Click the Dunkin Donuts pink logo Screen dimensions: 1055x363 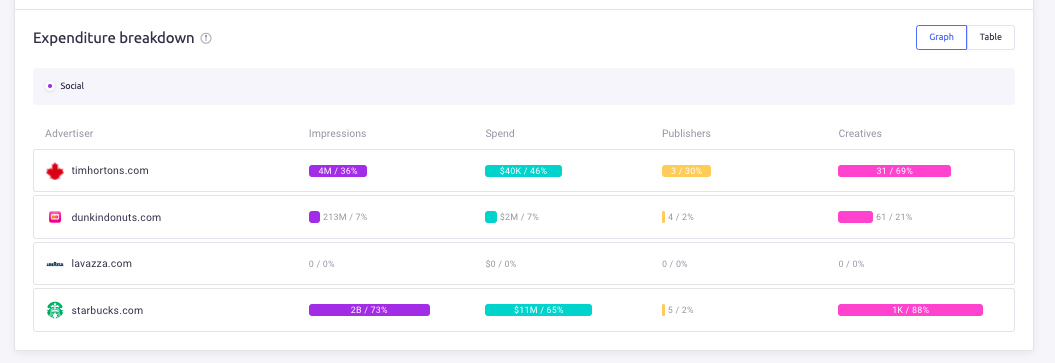point(54,217)
